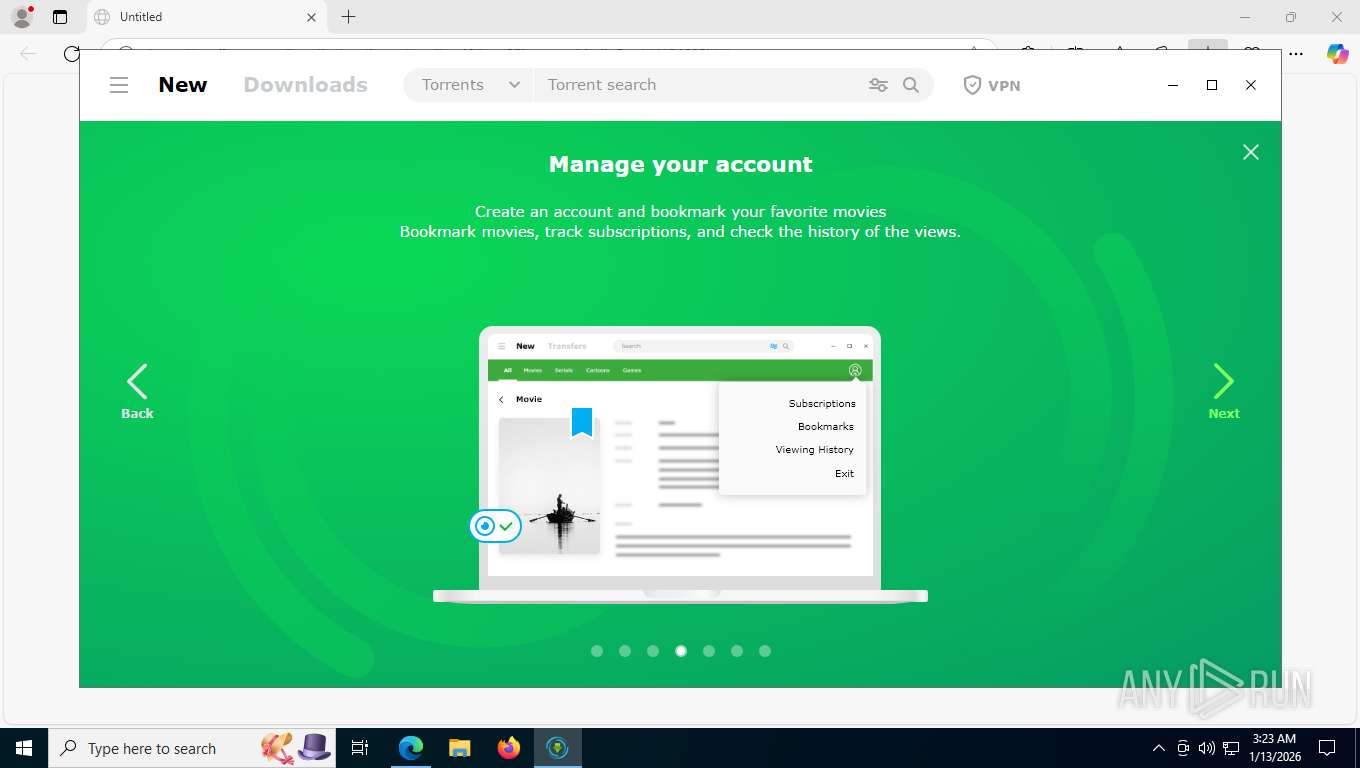Open Edge settings ellipsis menu
Viewport: 1360px width, 768px height.
click(x=1295, y=54)
